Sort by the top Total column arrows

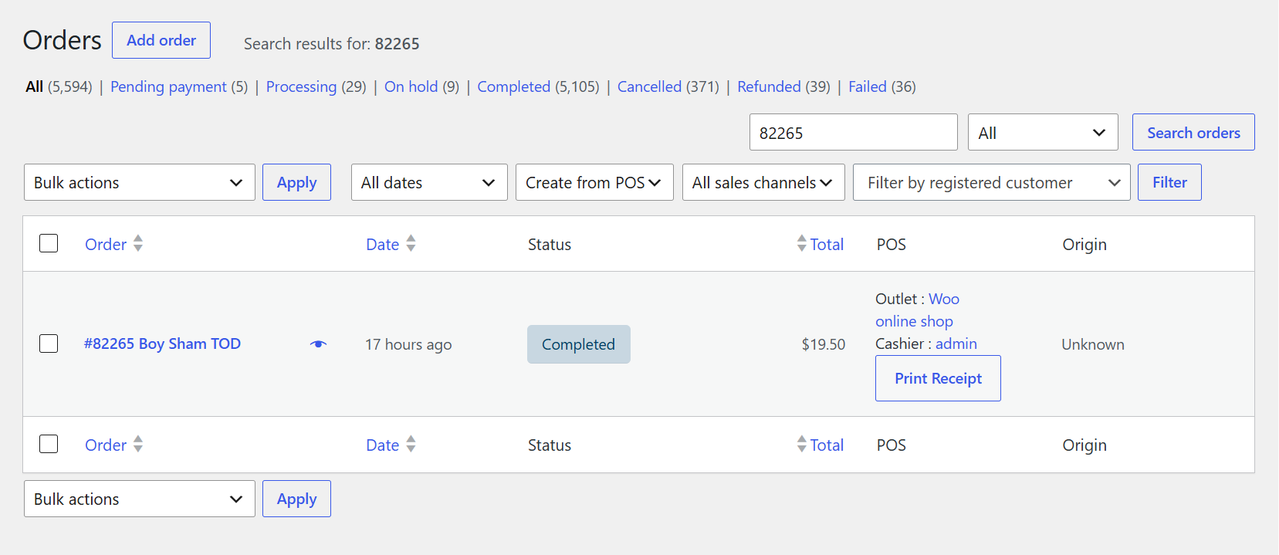click(x=801, y=244)
